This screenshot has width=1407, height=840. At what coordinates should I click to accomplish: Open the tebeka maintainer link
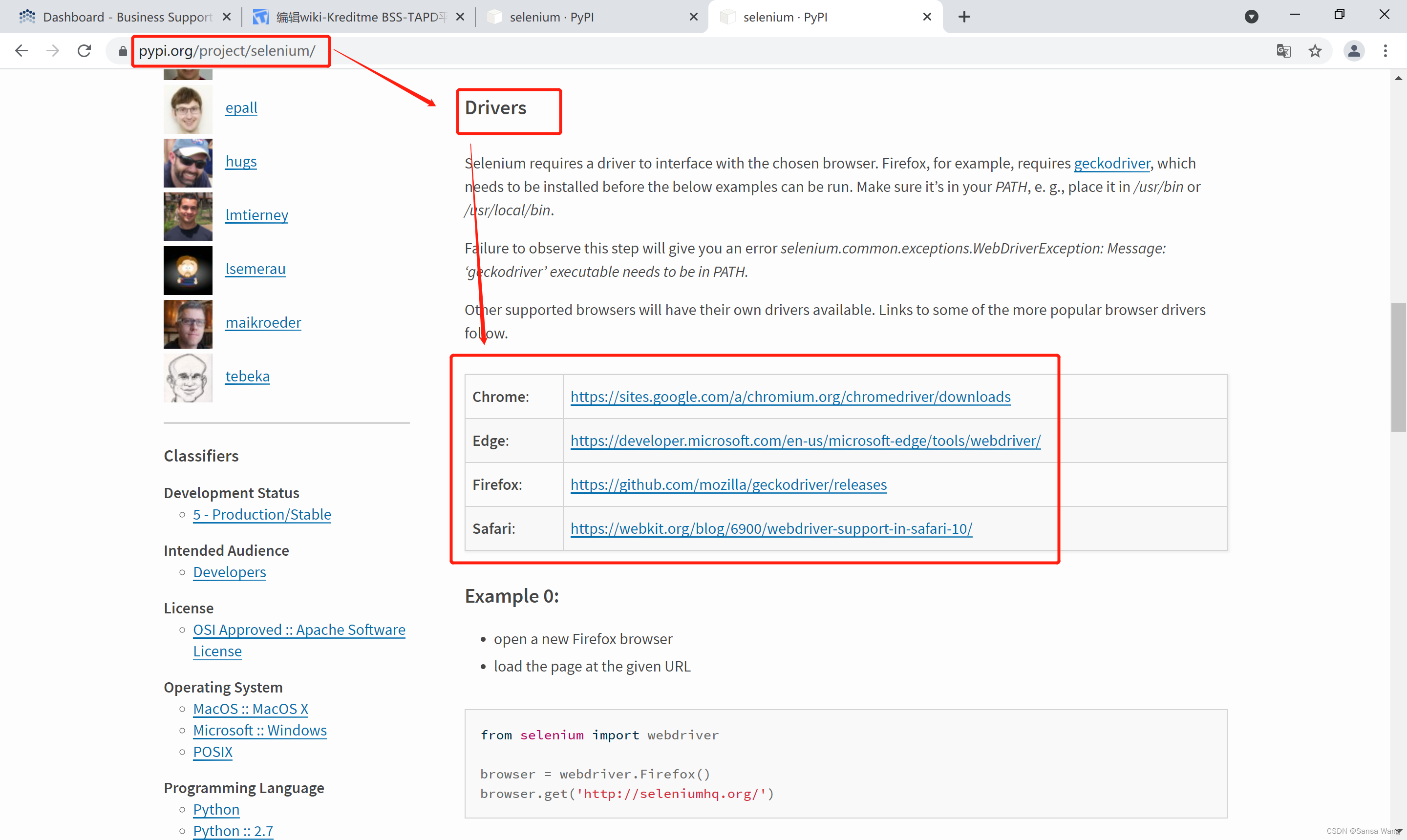(x=247, y=377)
